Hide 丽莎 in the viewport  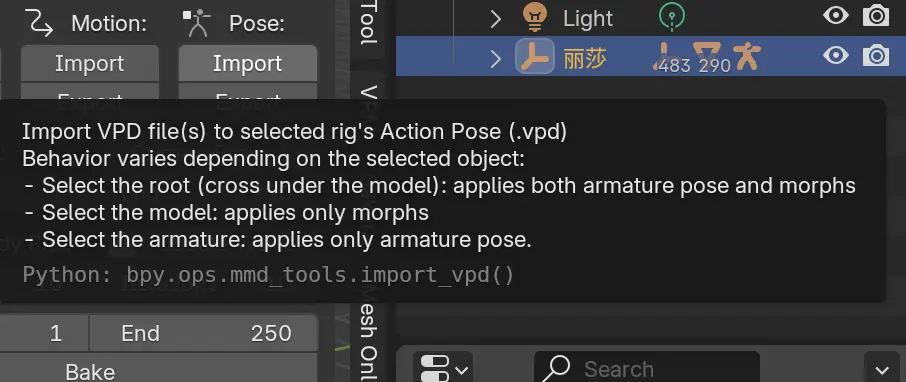(836, 56)
